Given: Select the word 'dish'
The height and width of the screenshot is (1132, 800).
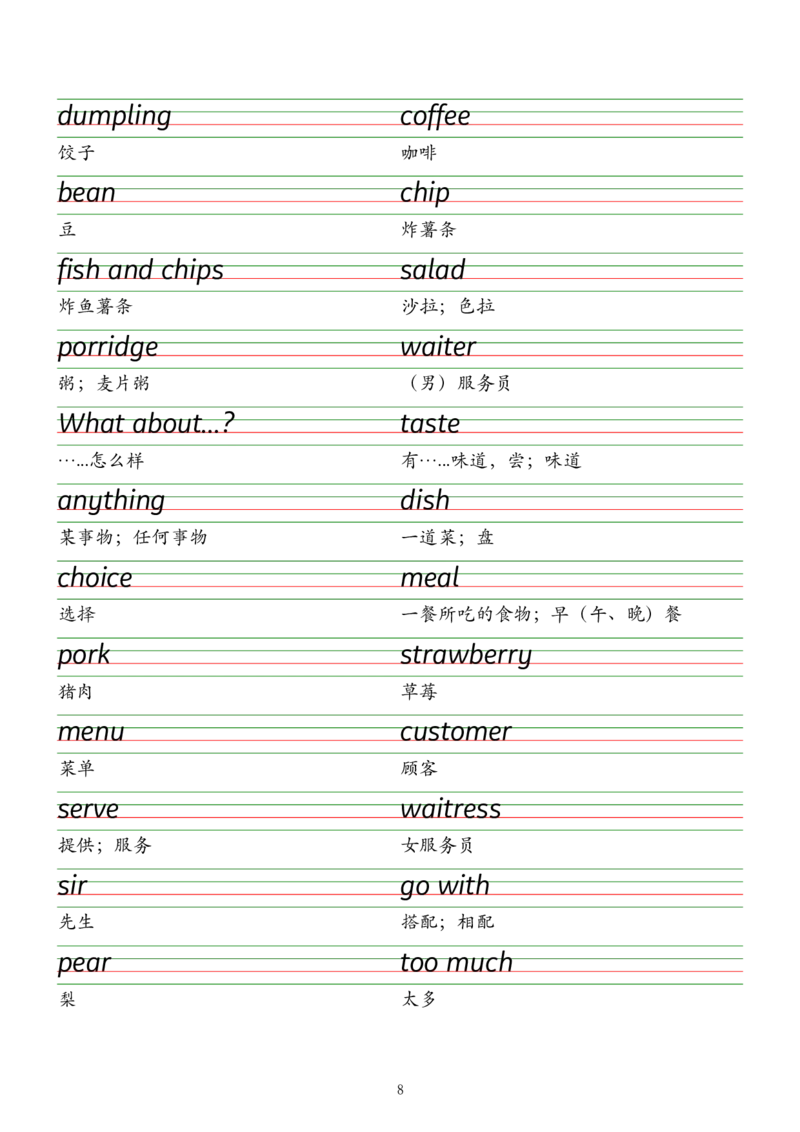Looking at the screenshot, I should pyautogui.click(x=425, y=501).
